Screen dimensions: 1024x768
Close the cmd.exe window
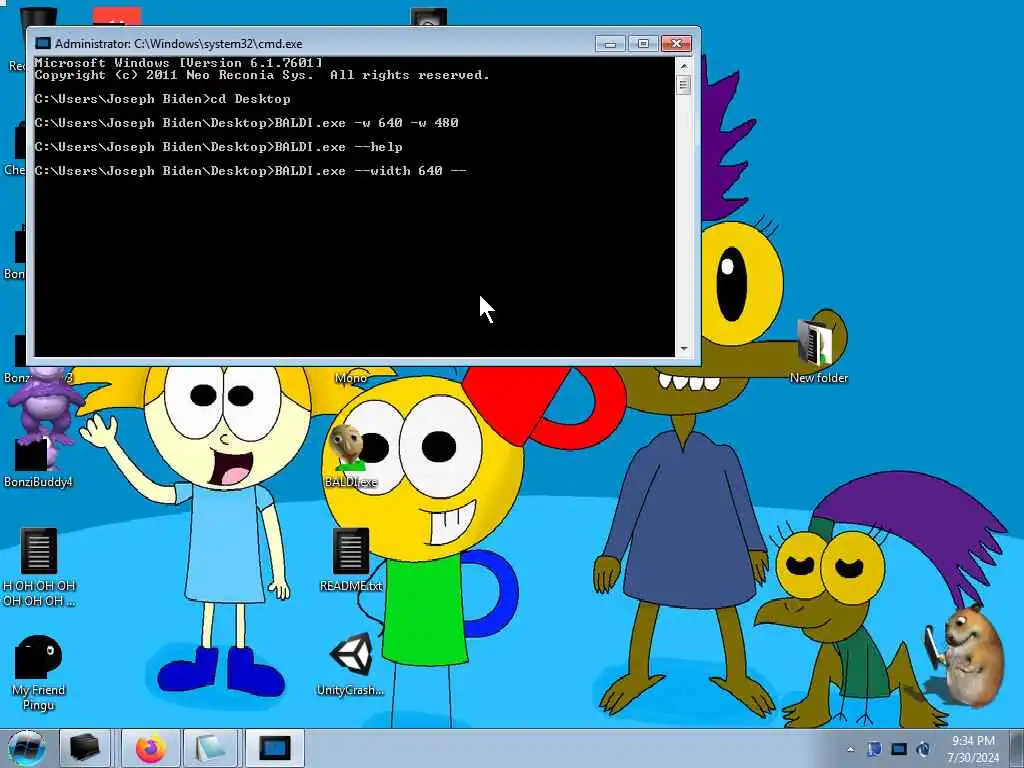pos(677,44)
